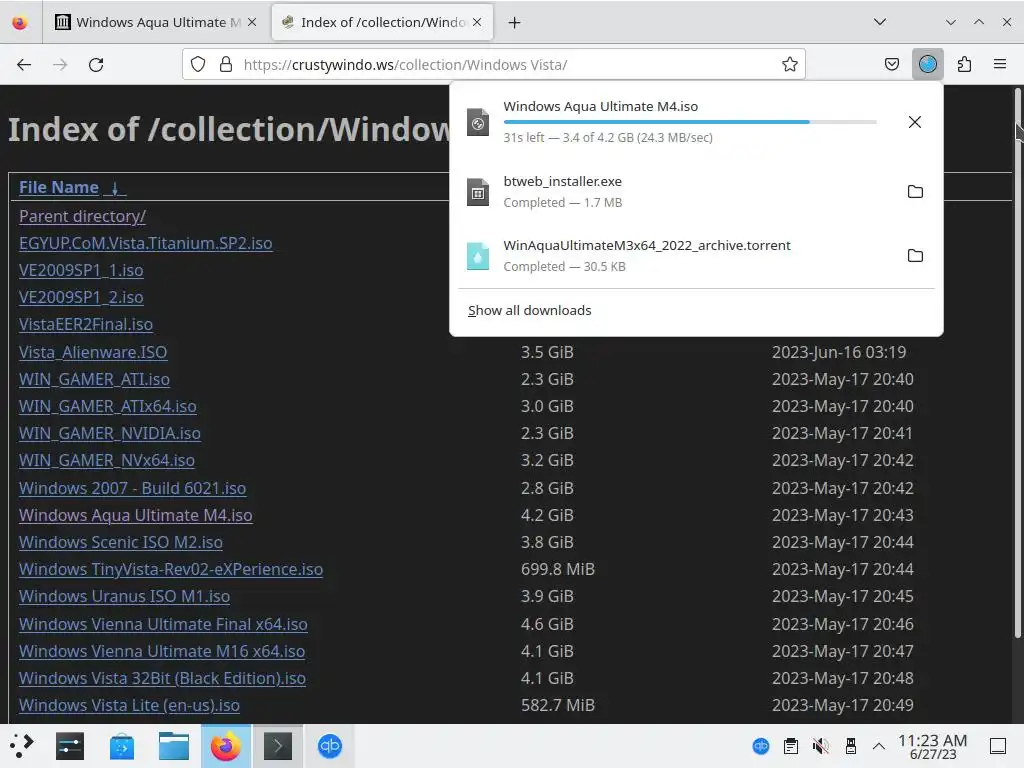Open the Dolphin file manager taskbar icon
The height and width of the screenshot is (768, 1024).
tap(174, 746)
